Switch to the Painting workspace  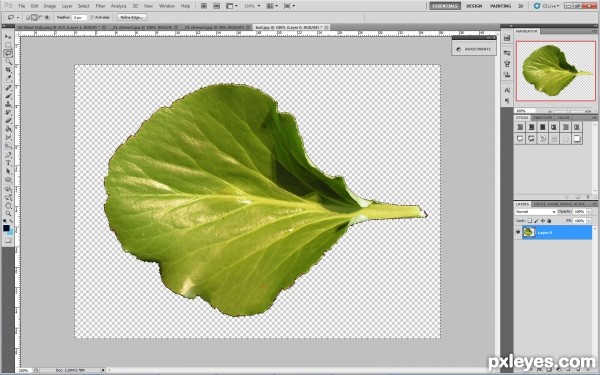click(501, 6)
